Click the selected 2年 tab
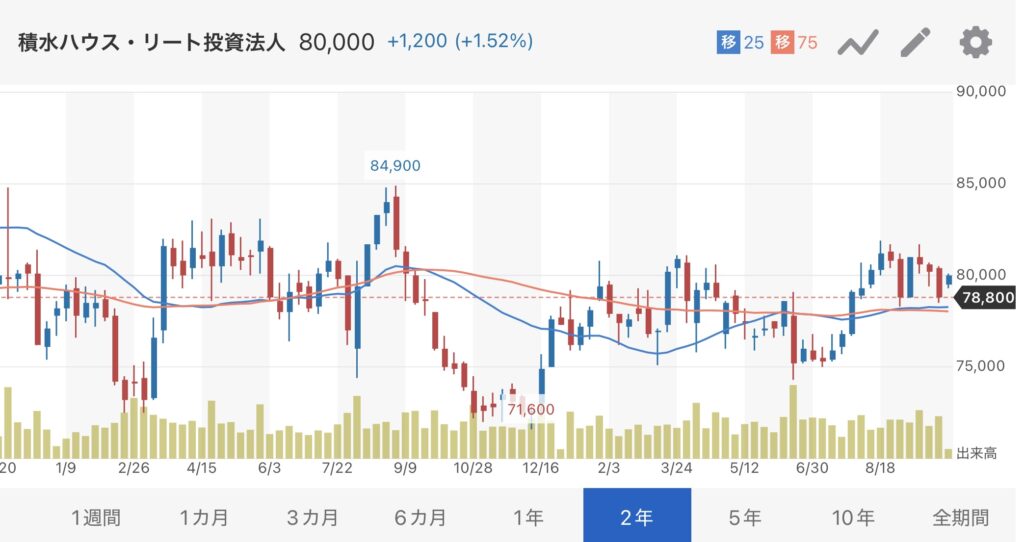Screen dimensions: 1024x542 coord(637,517)
